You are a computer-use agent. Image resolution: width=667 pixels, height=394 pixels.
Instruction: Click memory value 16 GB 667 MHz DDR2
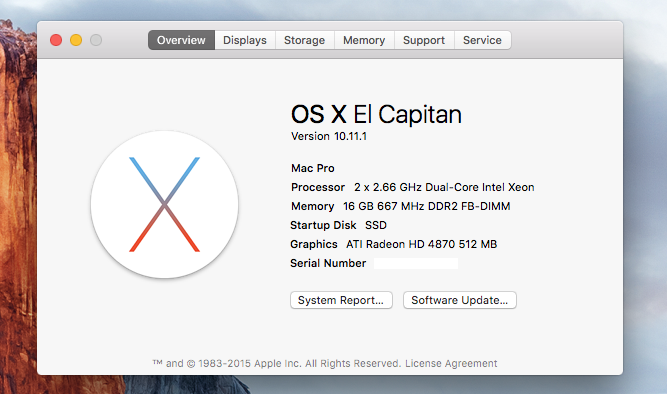click(427, 206)
